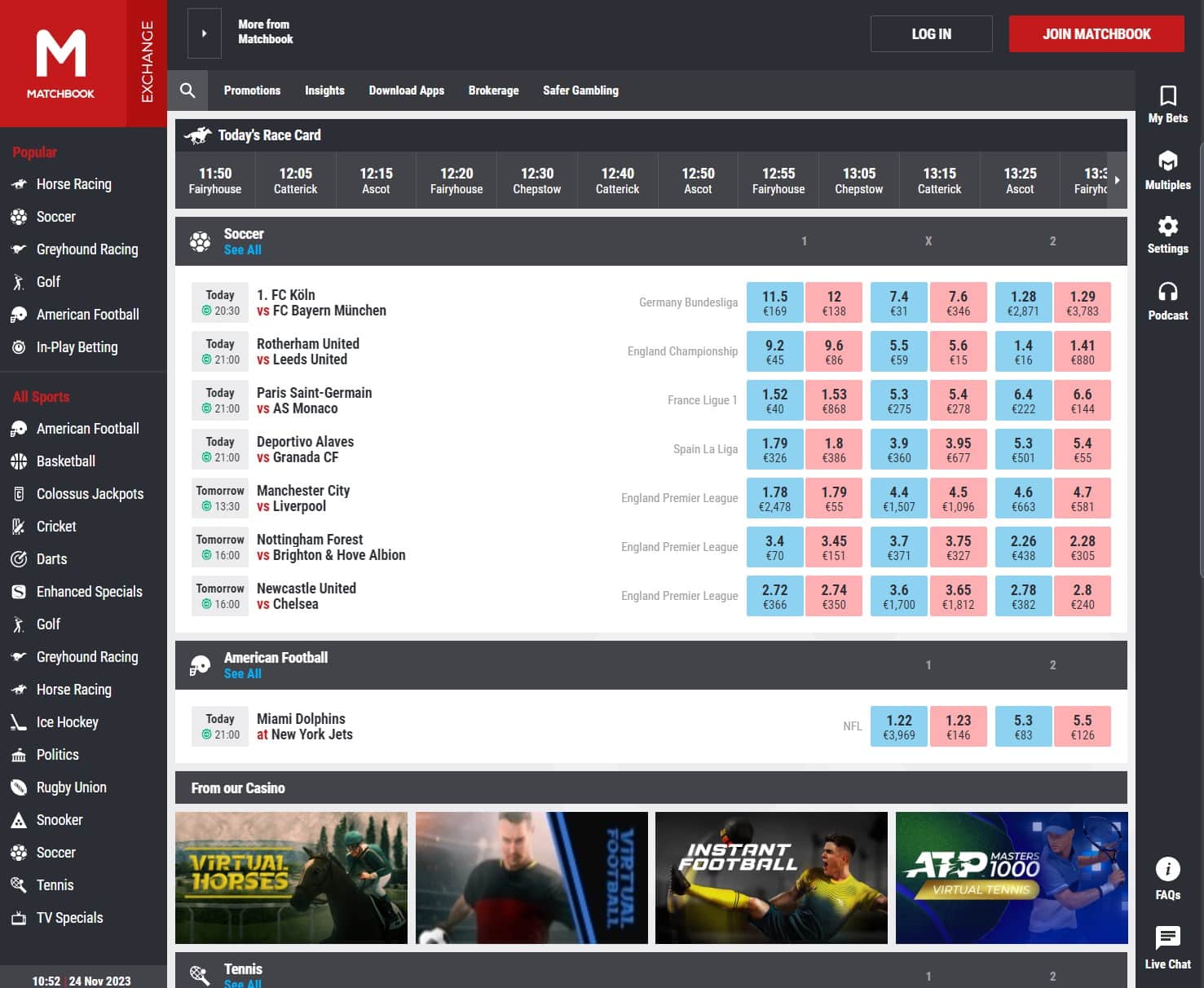Open the Safer Gambling menu item
The height and width of the screenshot is (988, 1204).
[x=580, y=90]
